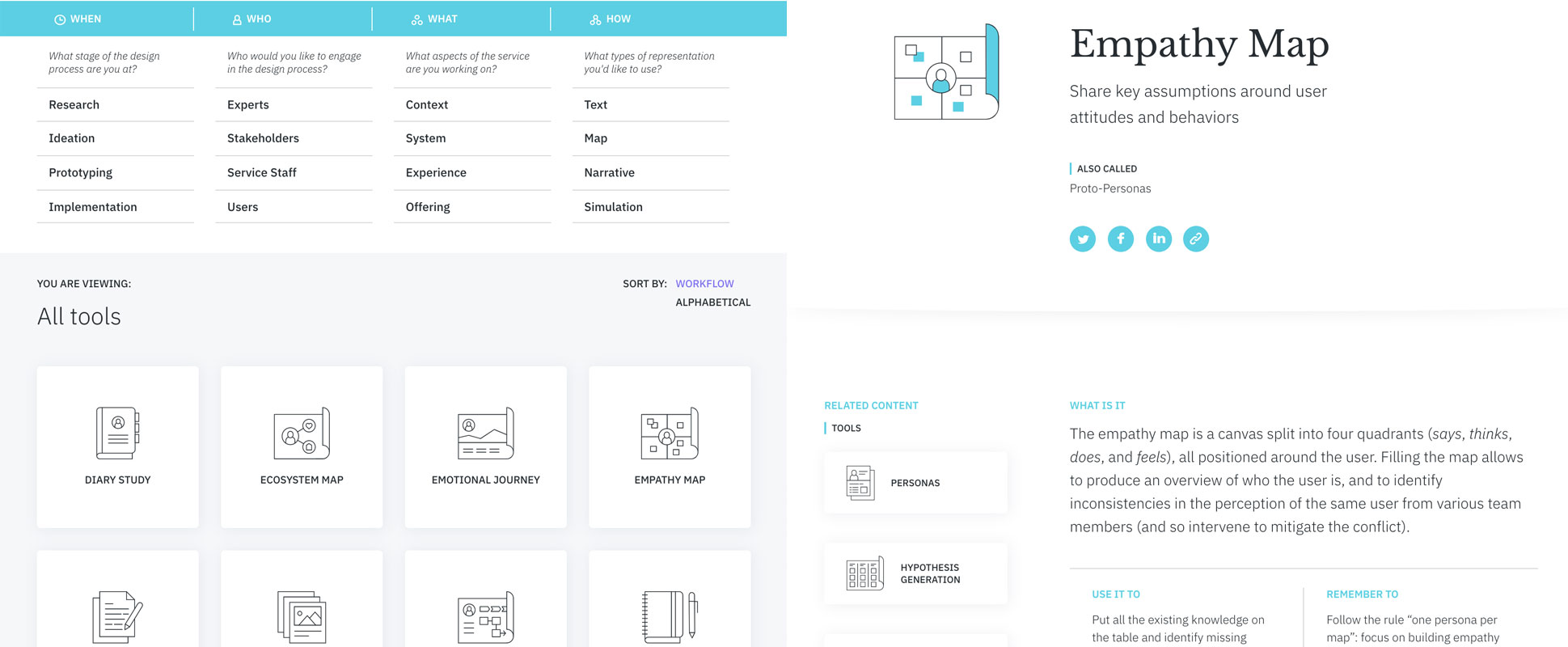Sort tools by Workflow
This screenshot has width=1568, height=647.
(704, 284)
